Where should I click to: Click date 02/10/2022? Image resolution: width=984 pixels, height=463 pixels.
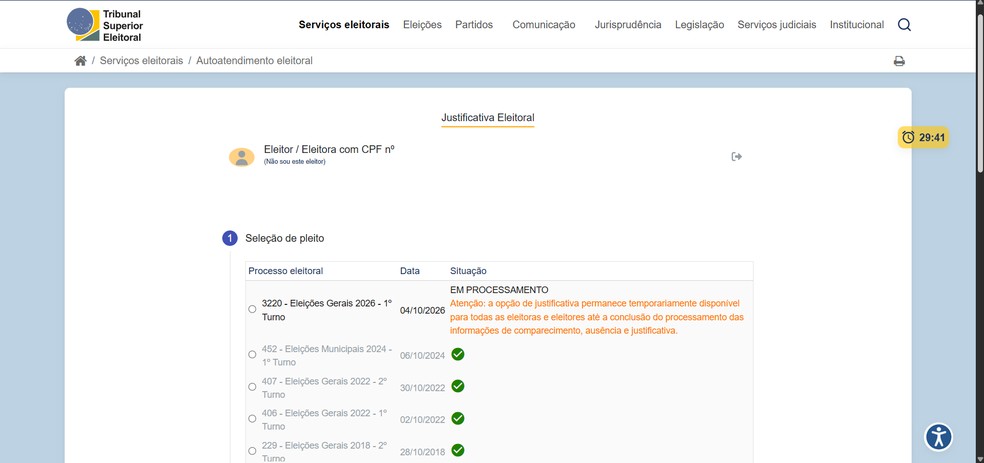[x=422, y=420]
